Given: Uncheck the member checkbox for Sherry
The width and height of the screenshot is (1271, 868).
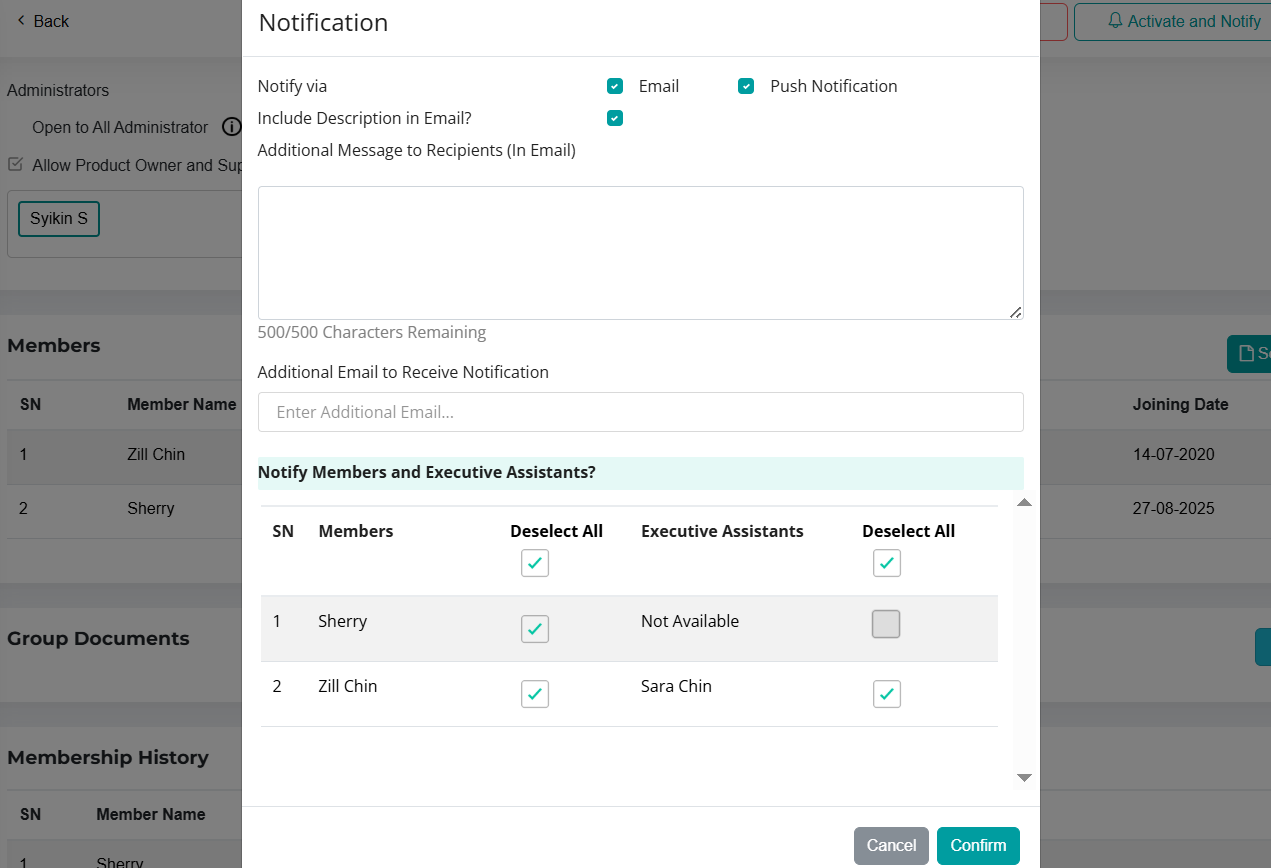Looking at the screenshot, I should pos(535,629).
